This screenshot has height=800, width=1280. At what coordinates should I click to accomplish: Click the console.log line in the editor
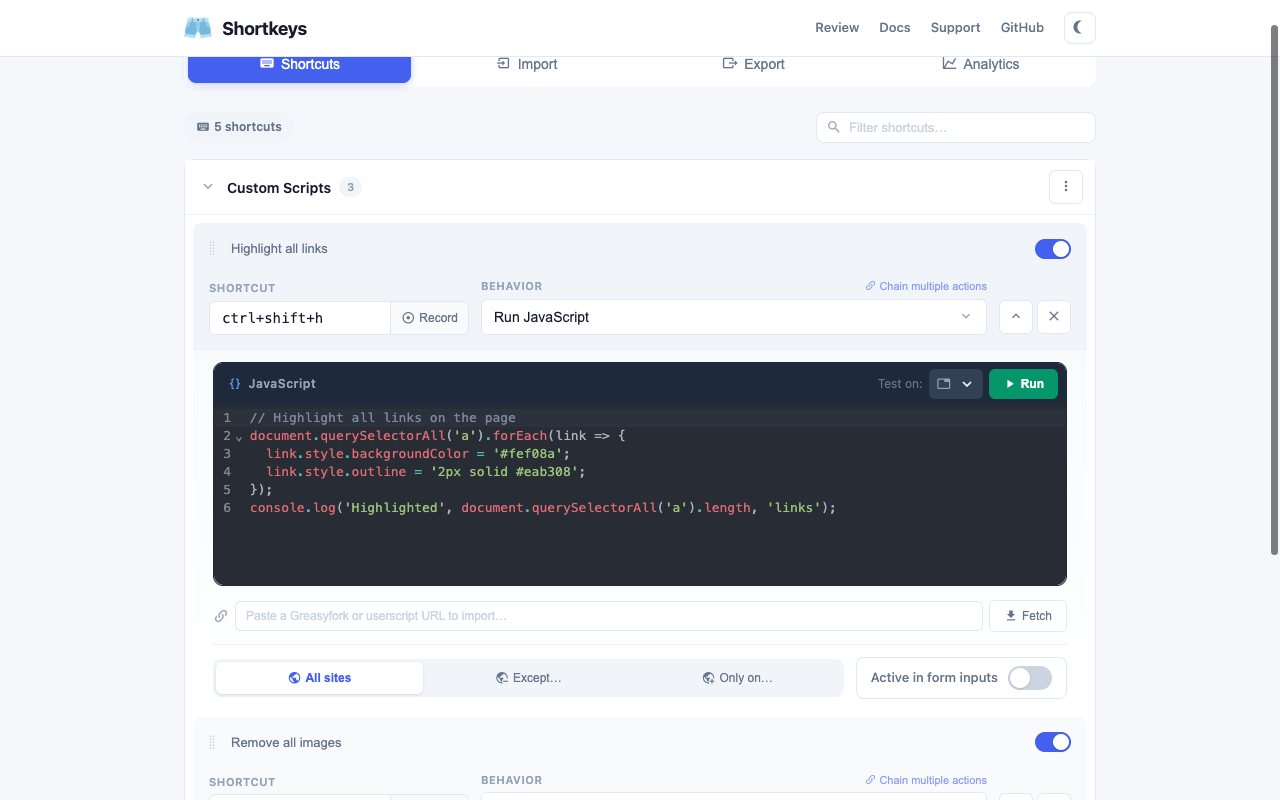543,508
